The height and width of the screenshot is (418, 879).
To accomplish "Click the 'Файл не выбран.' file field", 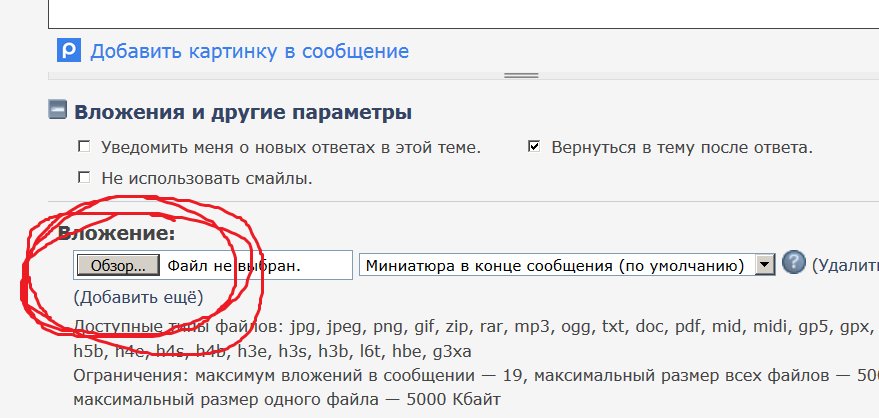I will pos(213,266).
